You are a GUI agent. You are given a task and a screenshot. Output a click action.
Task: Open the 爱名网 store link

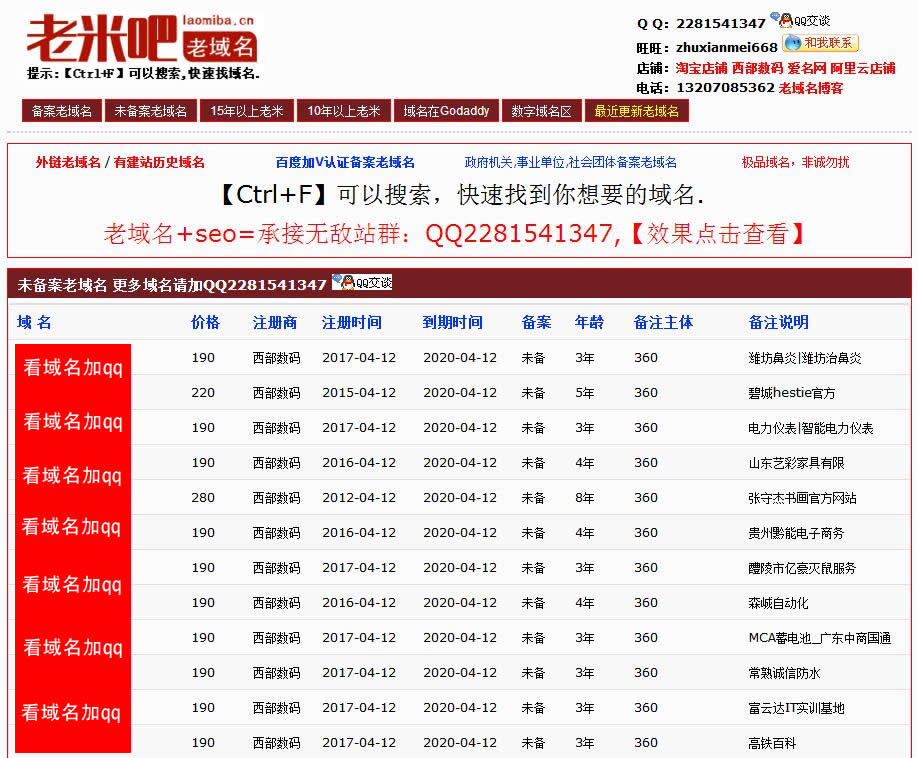point(806,68)
